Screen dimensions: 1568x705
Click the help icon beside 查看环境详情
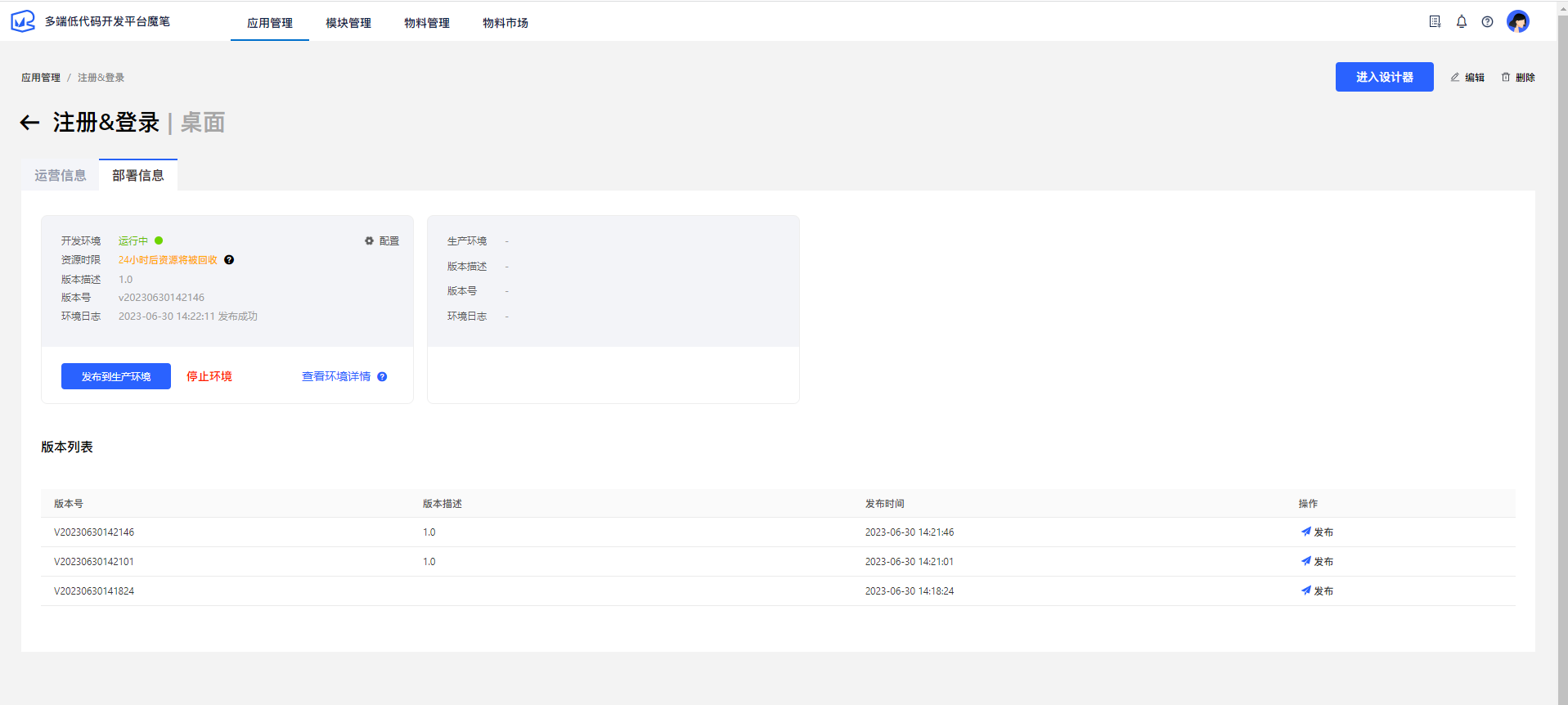click(382, 377)
